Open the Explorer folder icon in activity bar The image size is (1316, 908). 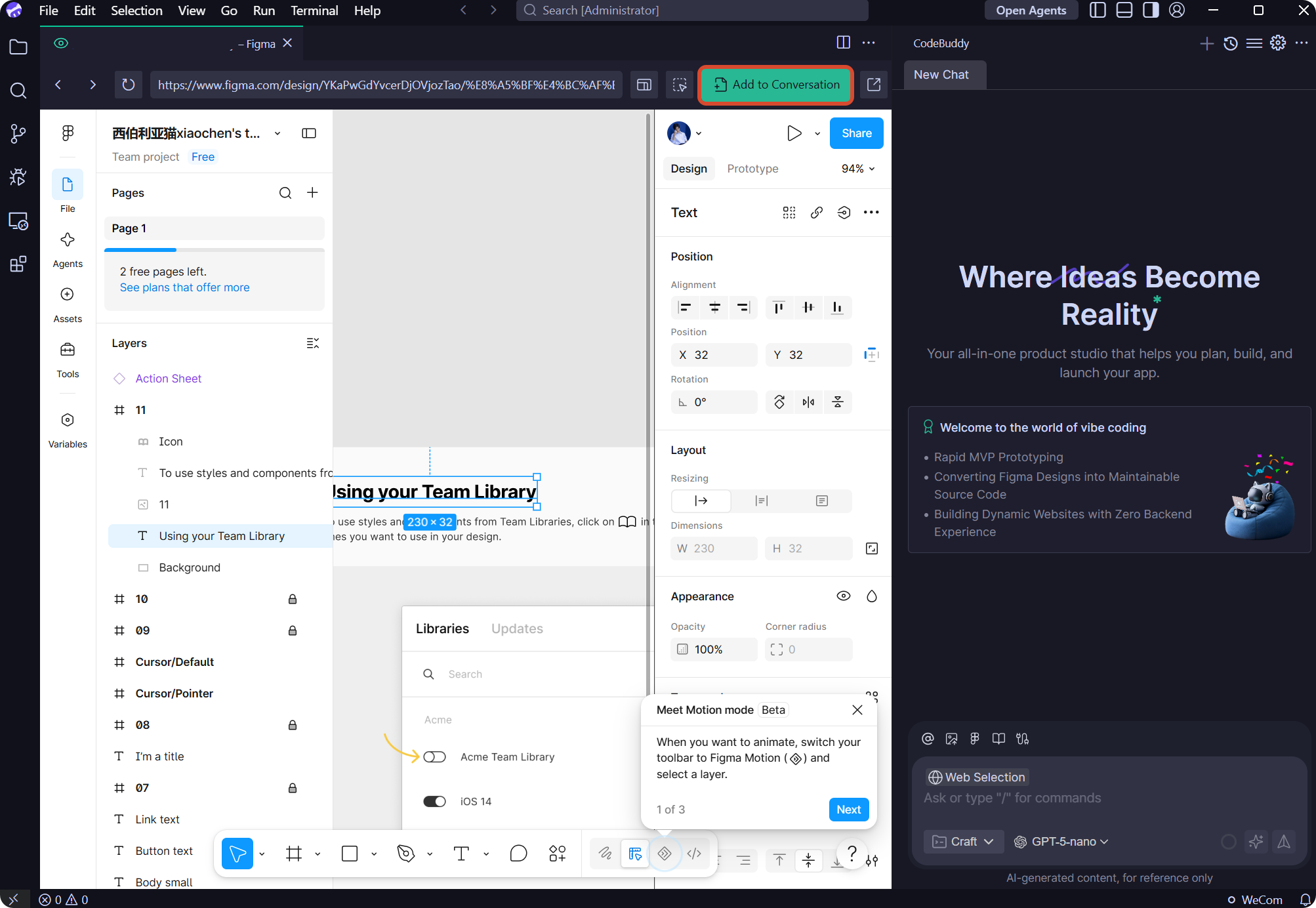point(18,47)
